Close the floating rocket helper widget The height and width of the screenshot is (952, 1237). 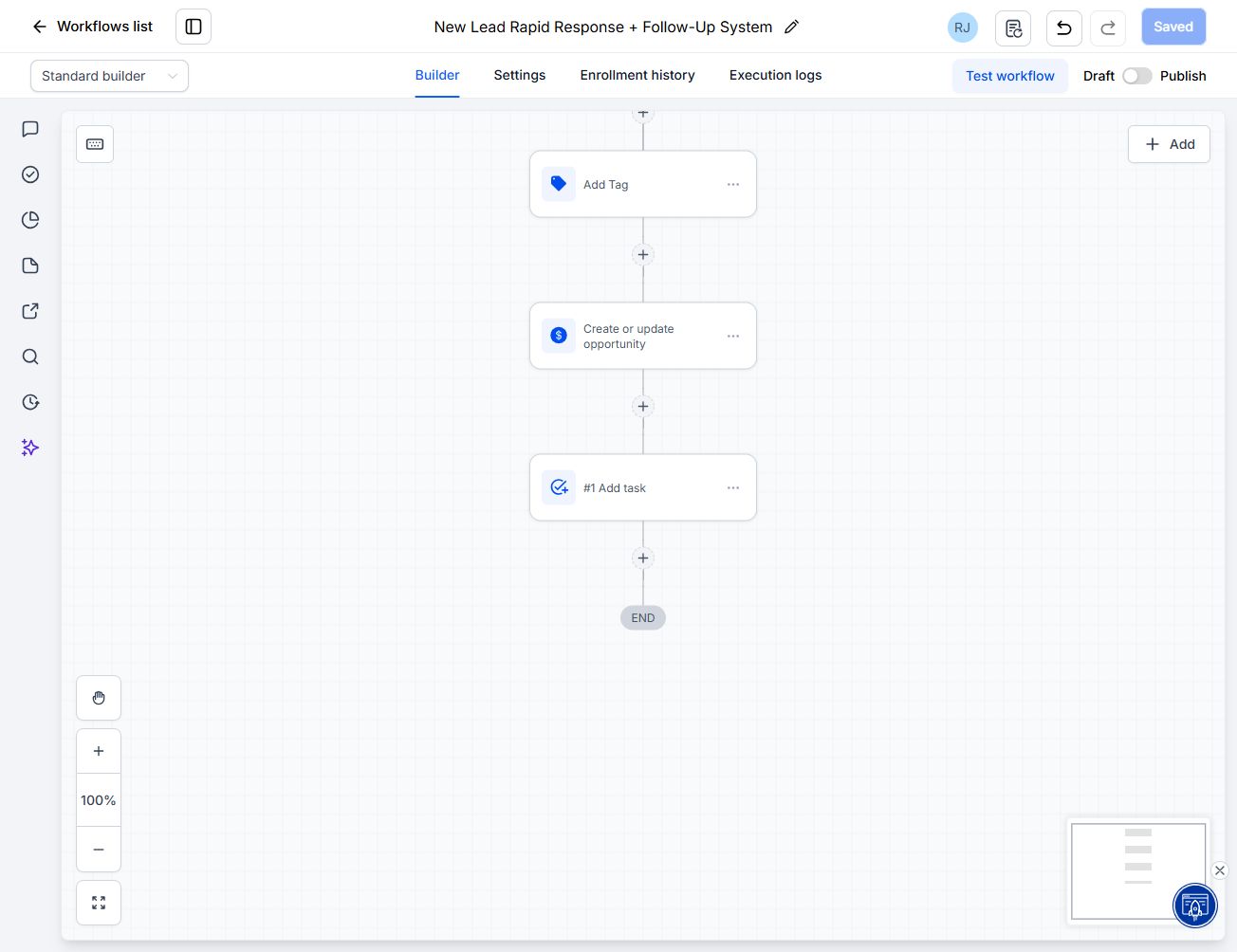(x=1220, y=870)
